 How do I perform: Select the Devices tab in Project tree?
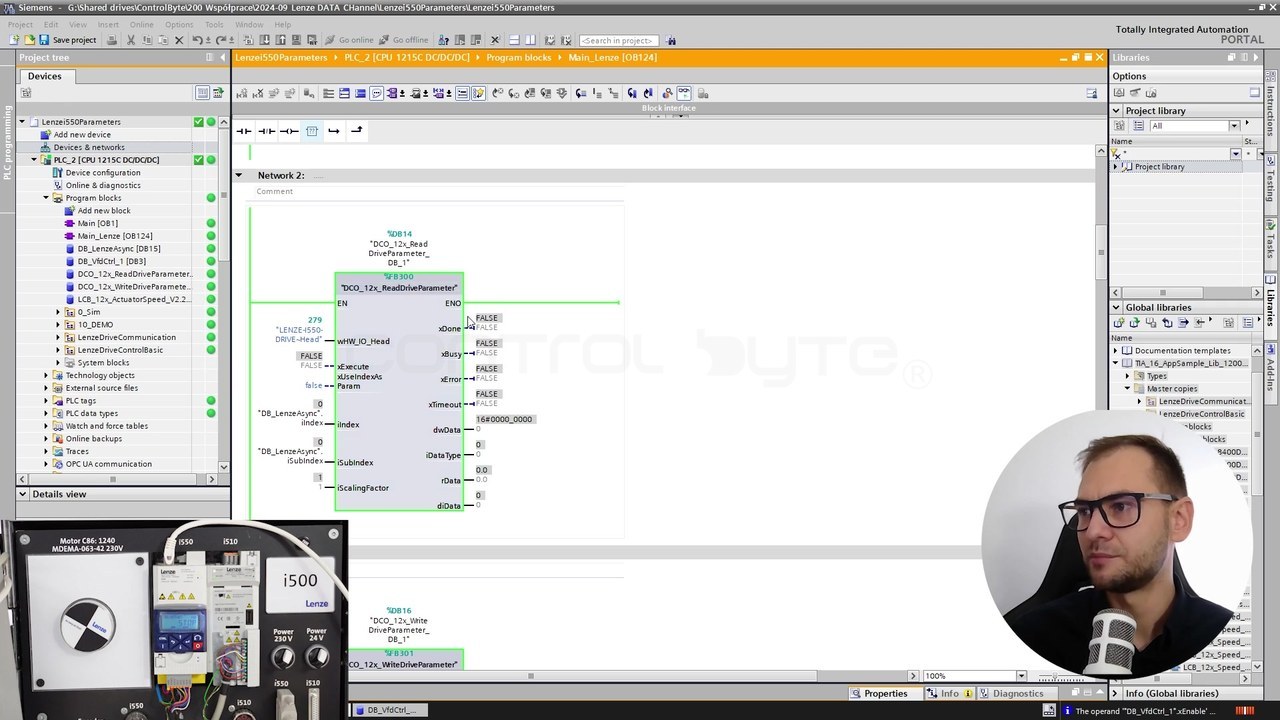pos(44,76)
